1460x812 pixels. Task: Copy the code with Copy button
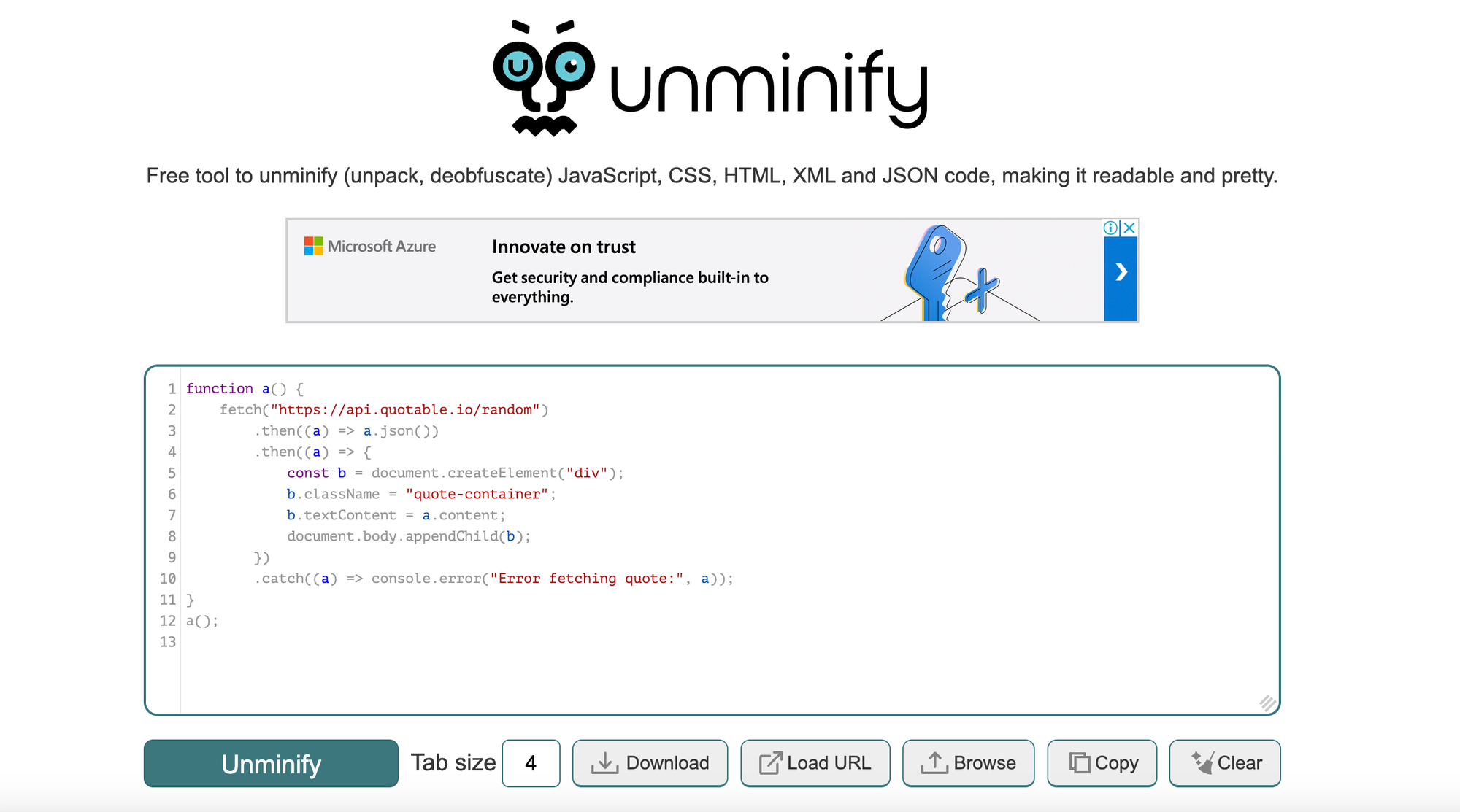coord(1102,763)
